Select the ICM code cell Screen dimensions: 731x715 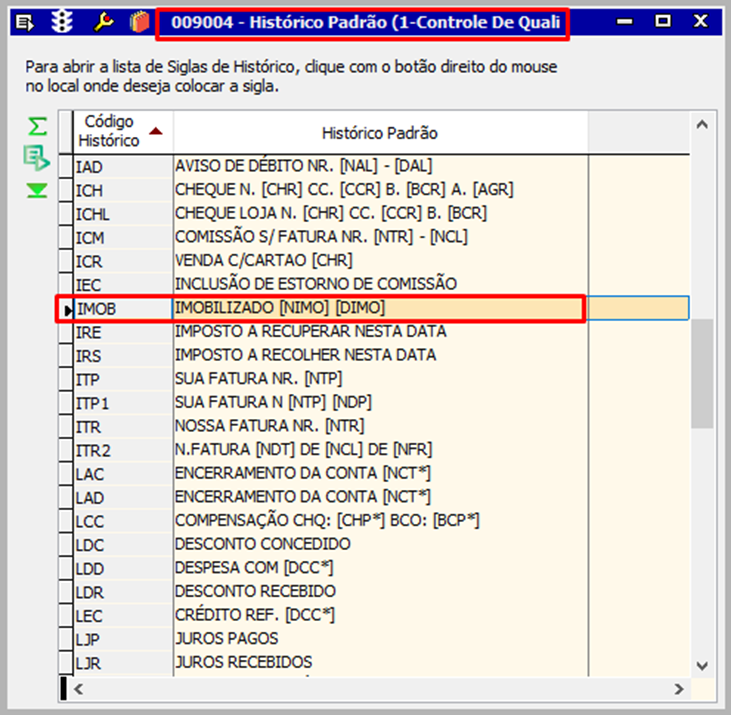[123, 237]
